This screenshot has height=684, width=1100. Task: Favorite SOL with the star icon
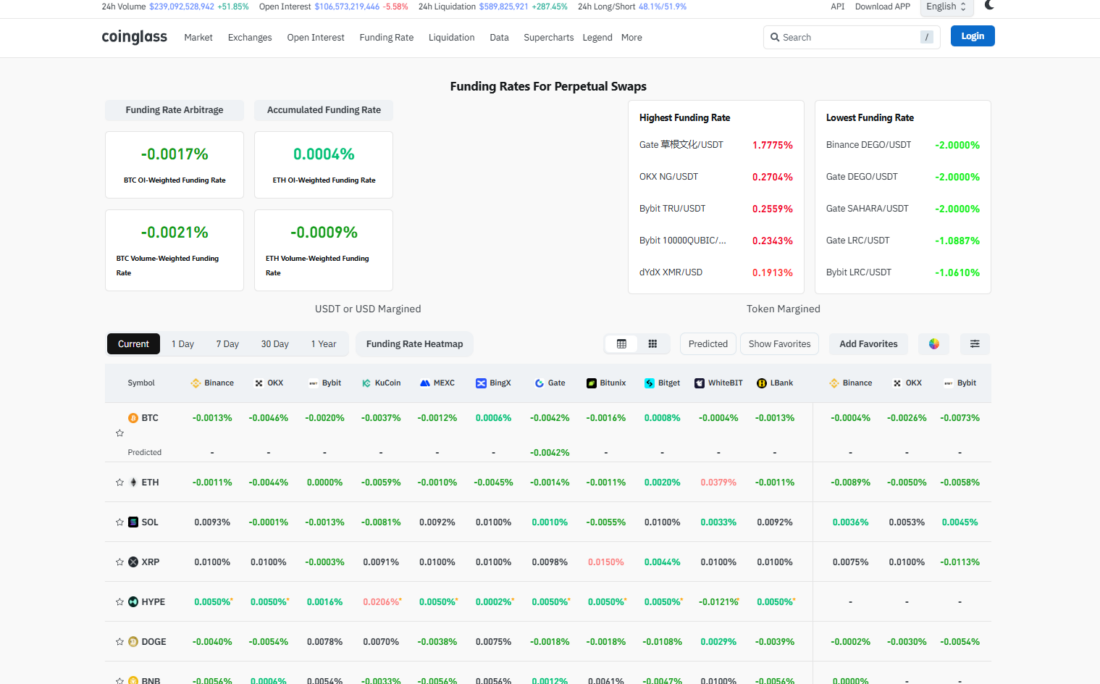[119, 522]
